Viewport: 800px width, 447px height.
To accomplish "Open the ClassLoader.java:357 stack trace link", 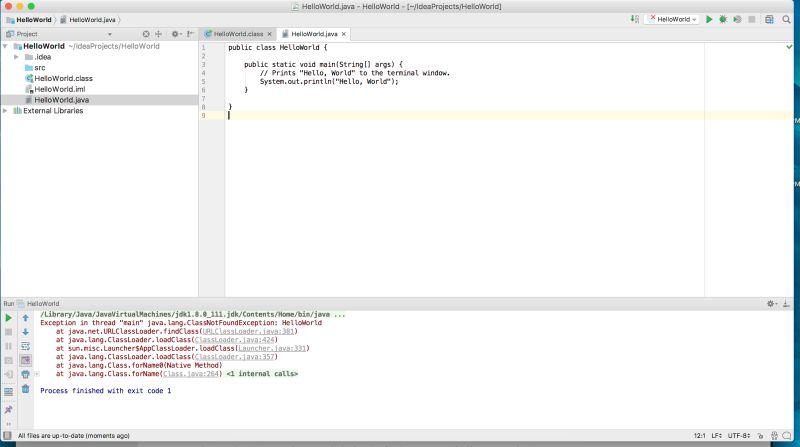I will 235,357.
